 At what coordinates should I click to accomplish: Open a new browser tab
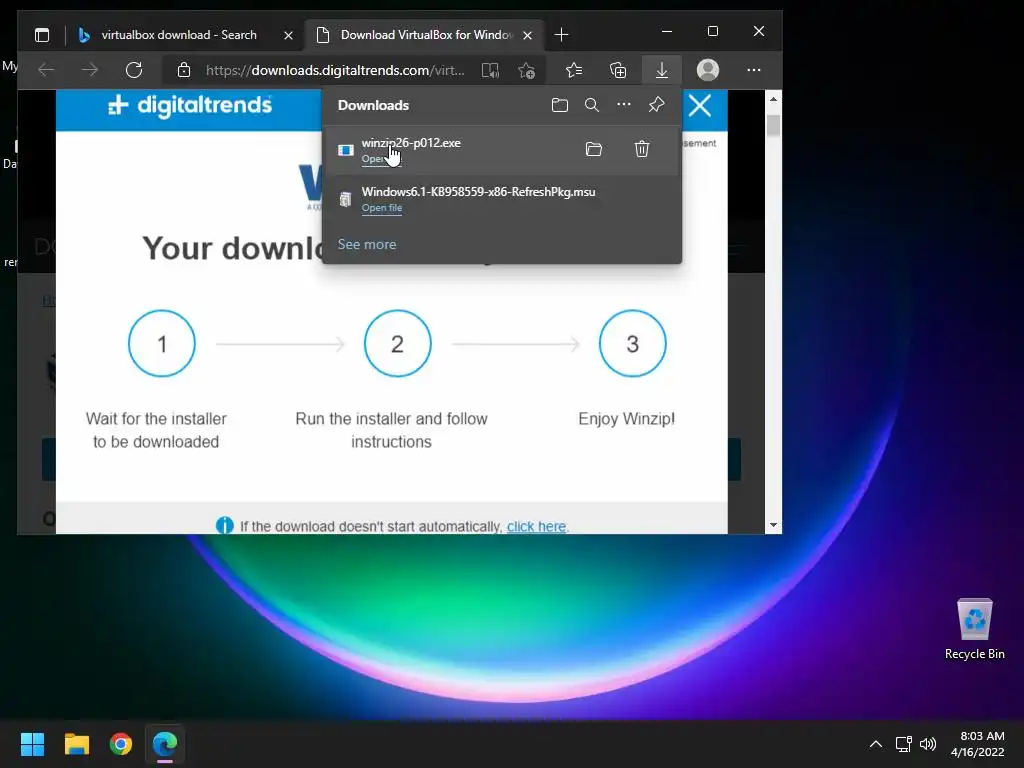[x=561, y=35]
